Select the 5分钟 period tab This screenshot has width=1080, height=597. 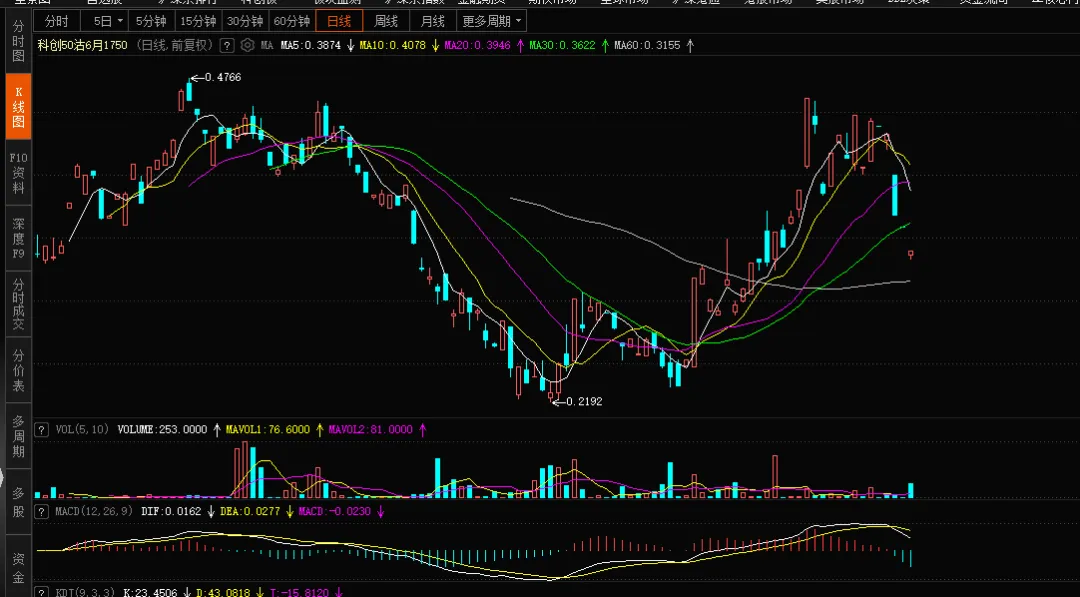[151, 21]
